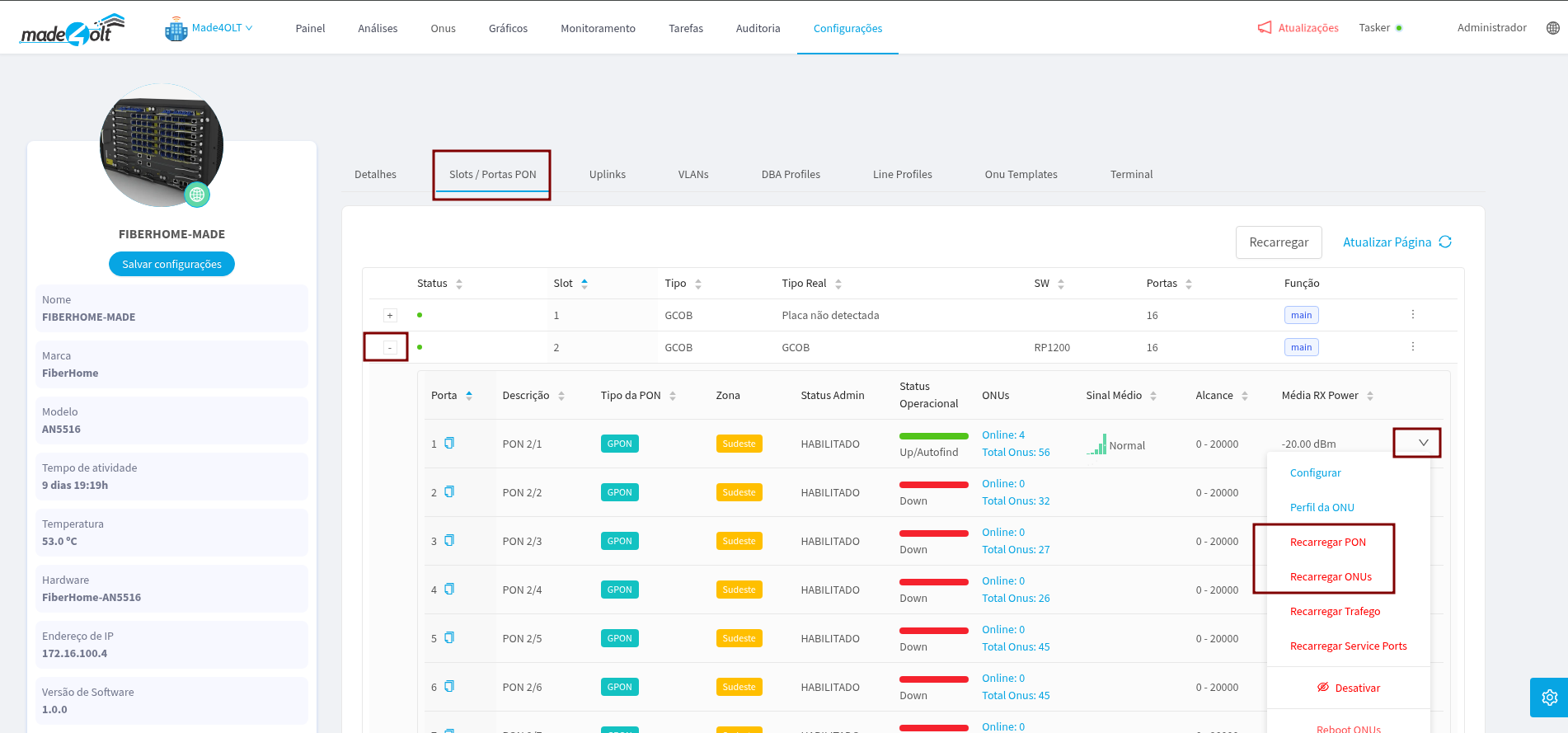Click the green globe badge on OLT image

pyautogui.click(x=196, y=195)
